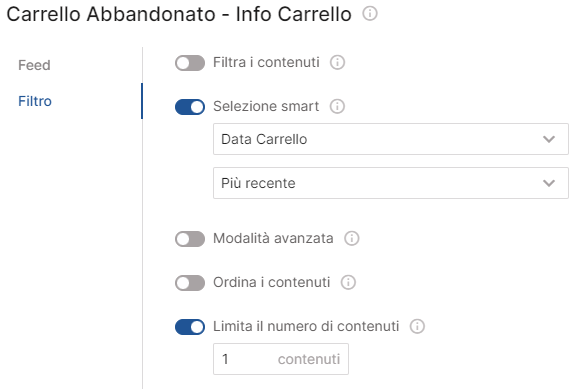This screenshot has width=578, height=389.
Task: Switch to the Feed tab
Action: point(34,65)
